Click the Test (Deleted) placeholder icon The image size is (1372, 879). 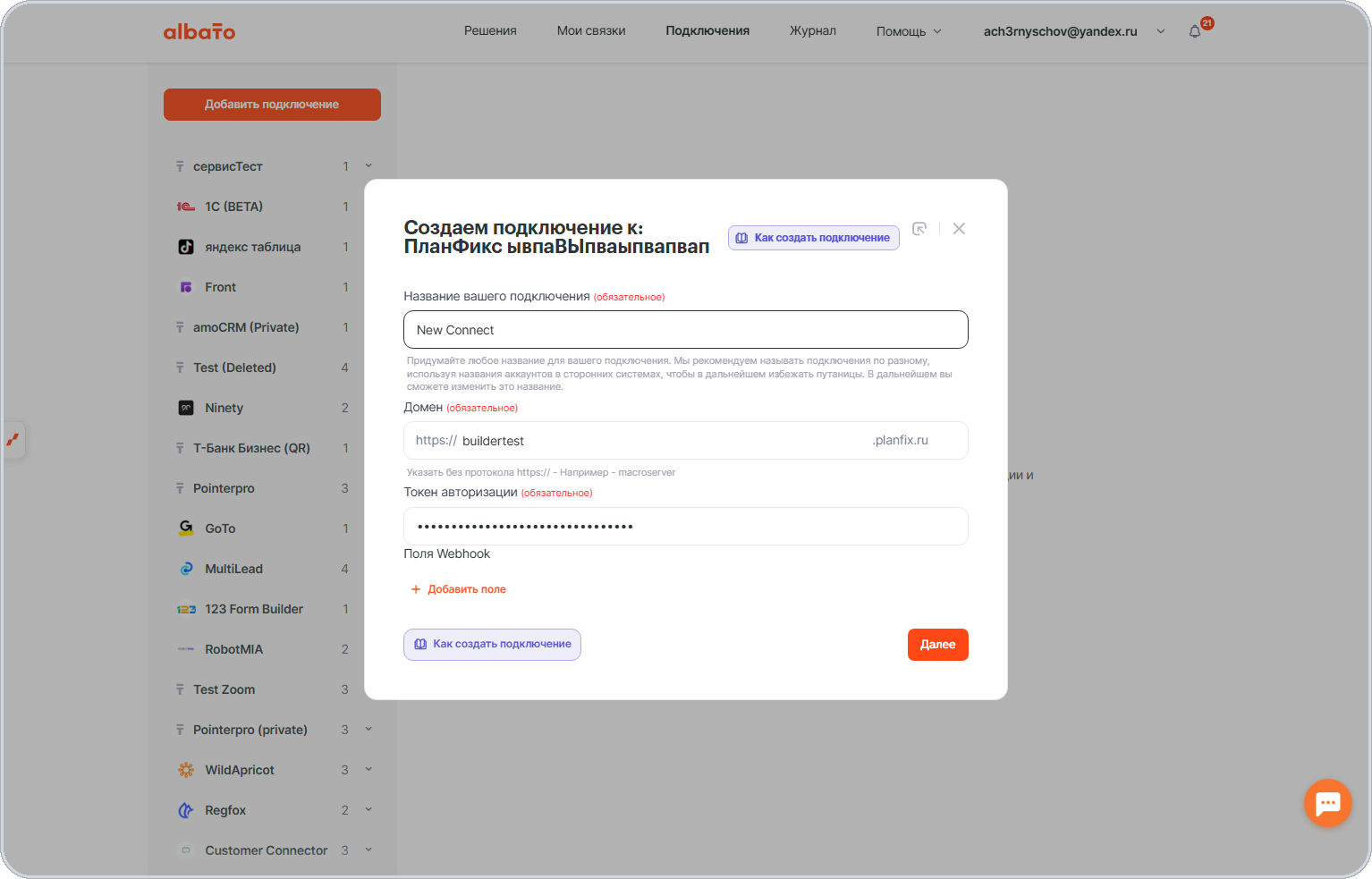pyautogui.click(x=180, y=368)
